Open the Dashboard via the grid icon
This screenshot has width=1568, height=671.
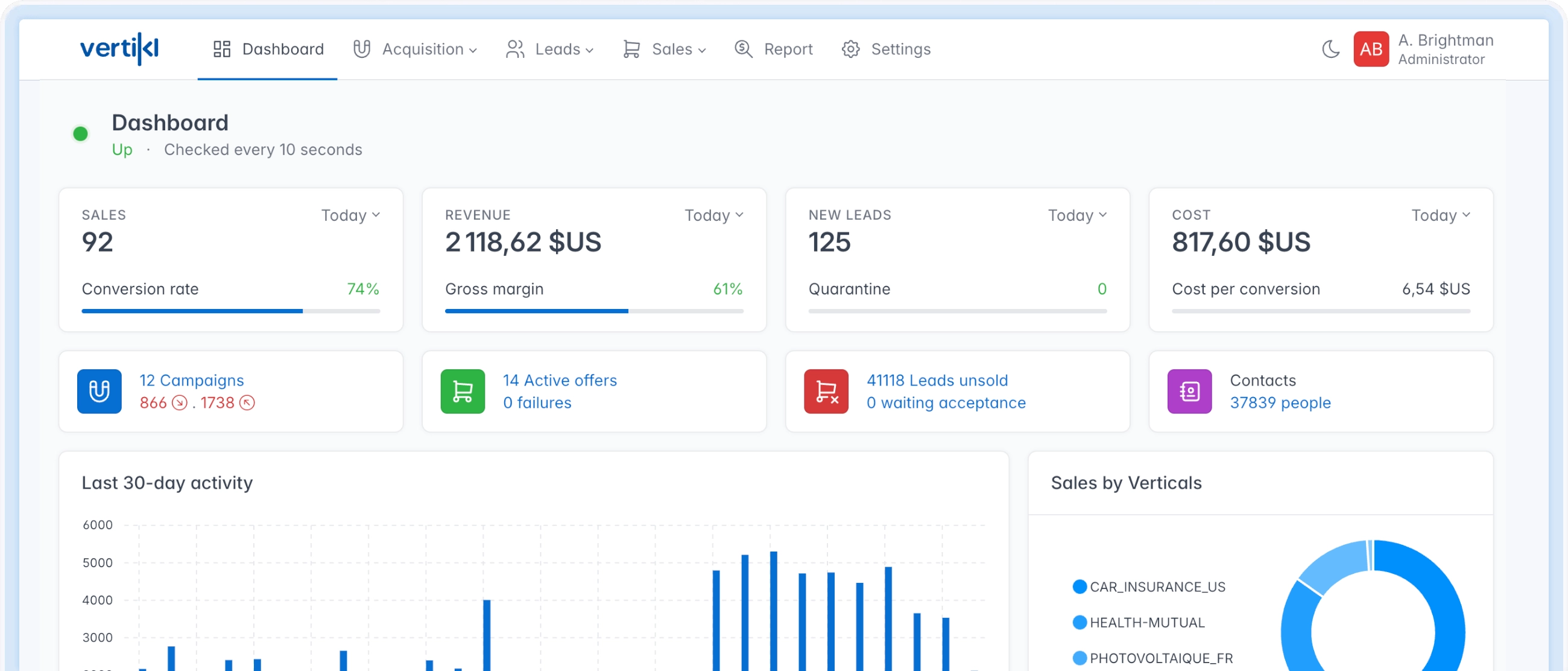[221, 49]
